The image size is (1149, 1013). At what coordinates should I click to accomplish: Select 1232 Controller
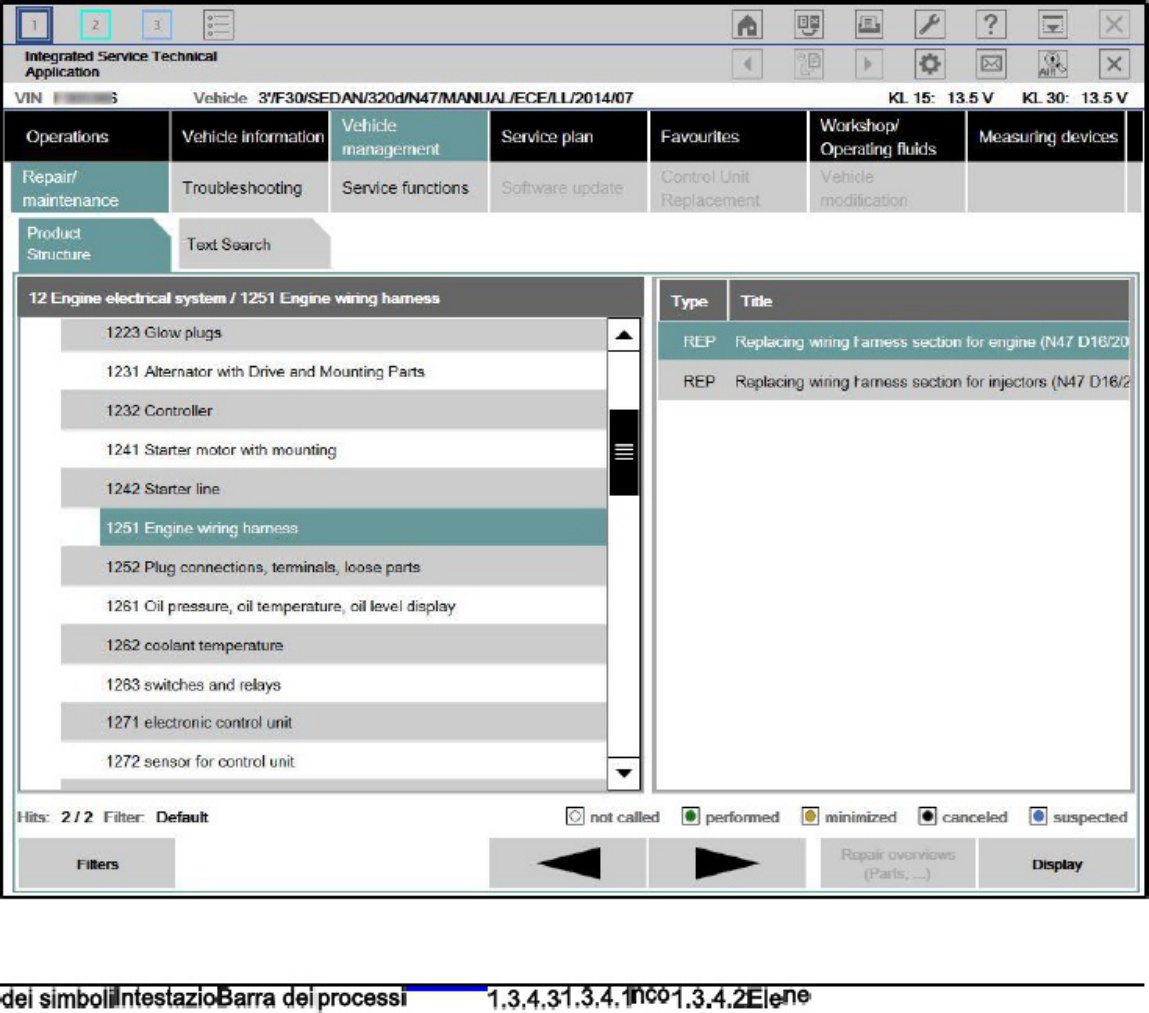coord(333,410)
